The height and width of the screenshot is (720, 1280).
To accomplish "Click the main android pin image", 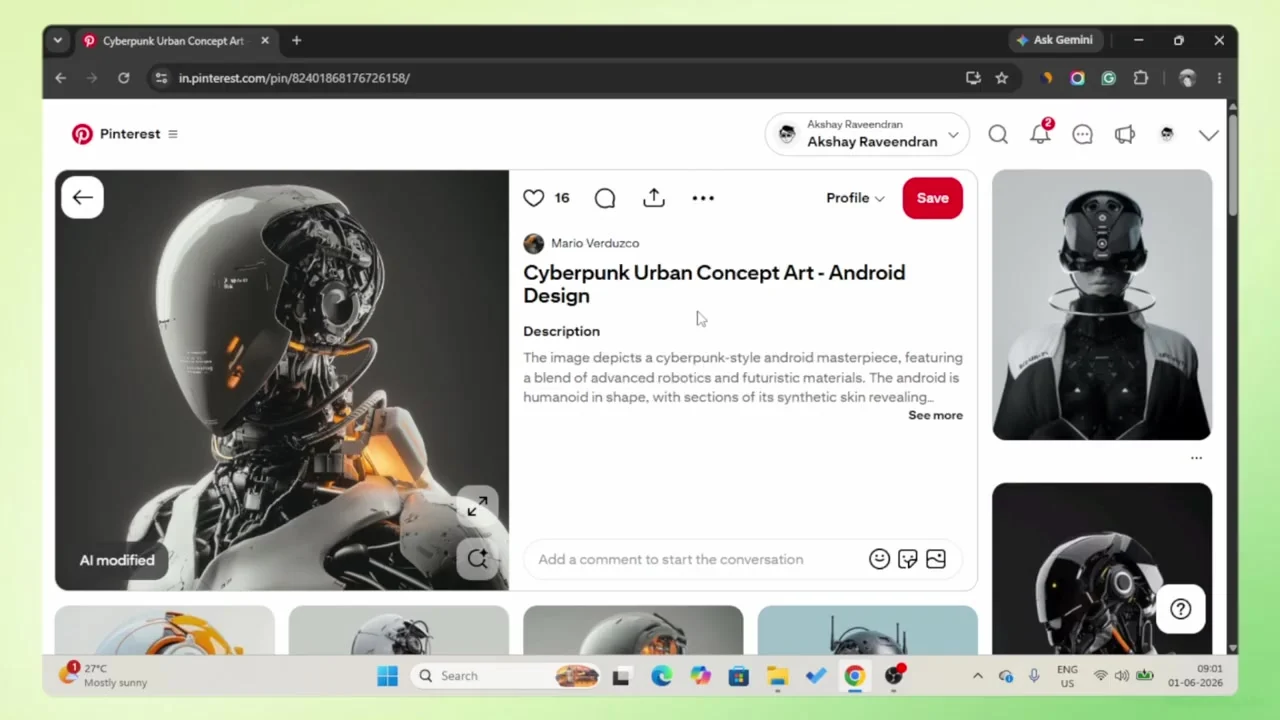I will pyautogui.click(x=282, y=380).
